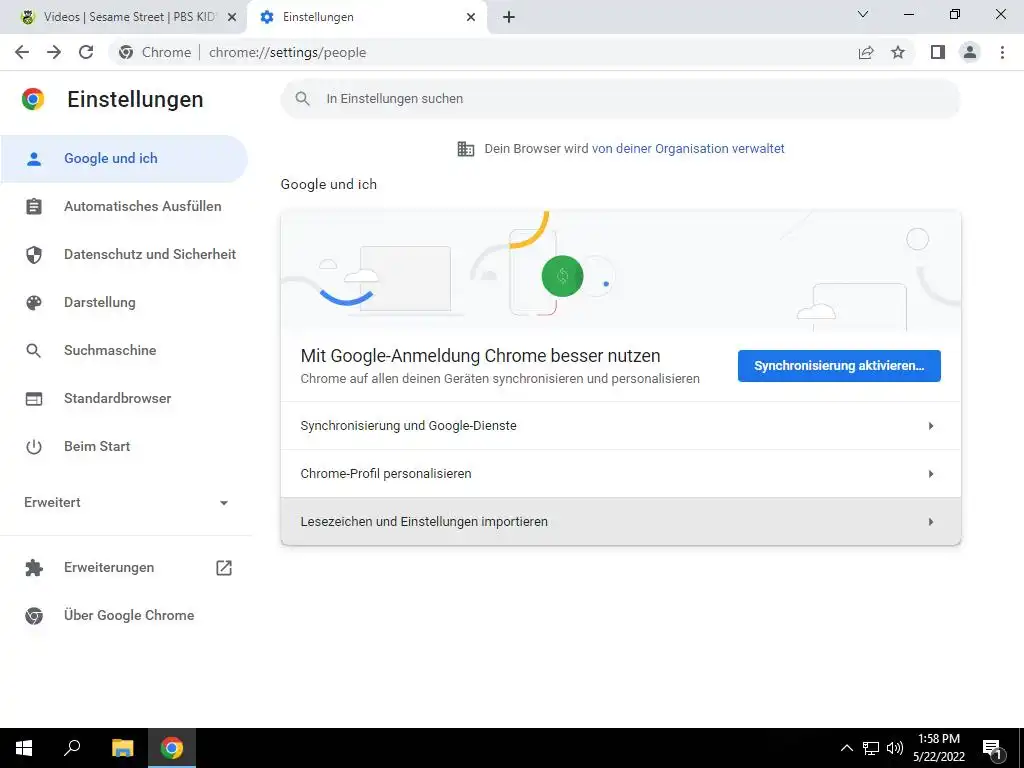Reload the settings page
Image resolution: width=1024 pixels, height=768 pixels.
[86, 52]
